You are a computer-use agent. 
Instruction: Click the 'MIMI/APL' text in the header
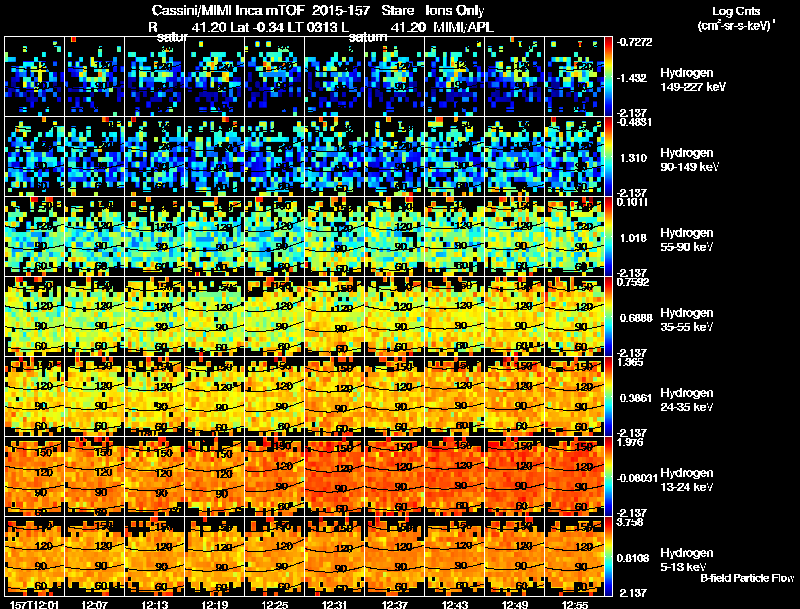(x=463, y=27)
